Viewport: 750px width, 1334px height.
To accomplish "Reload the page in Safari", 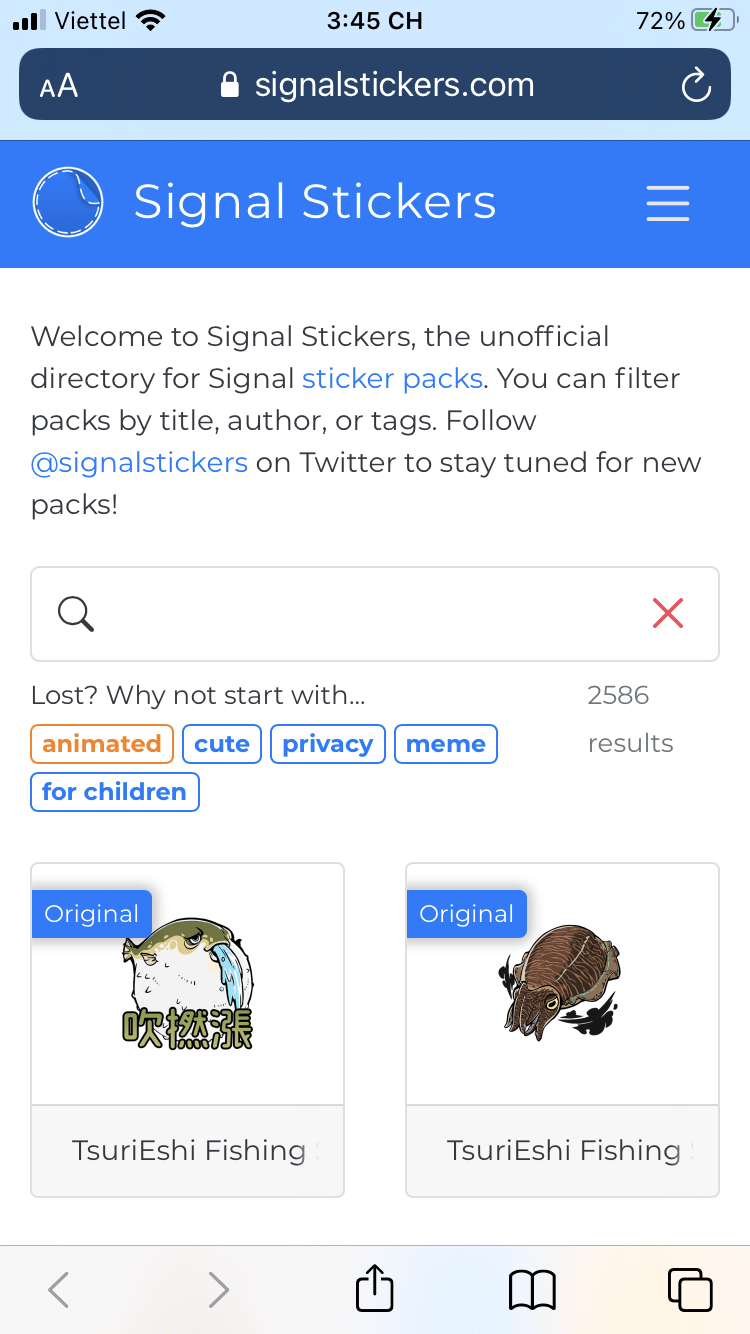I will [695, 85].
